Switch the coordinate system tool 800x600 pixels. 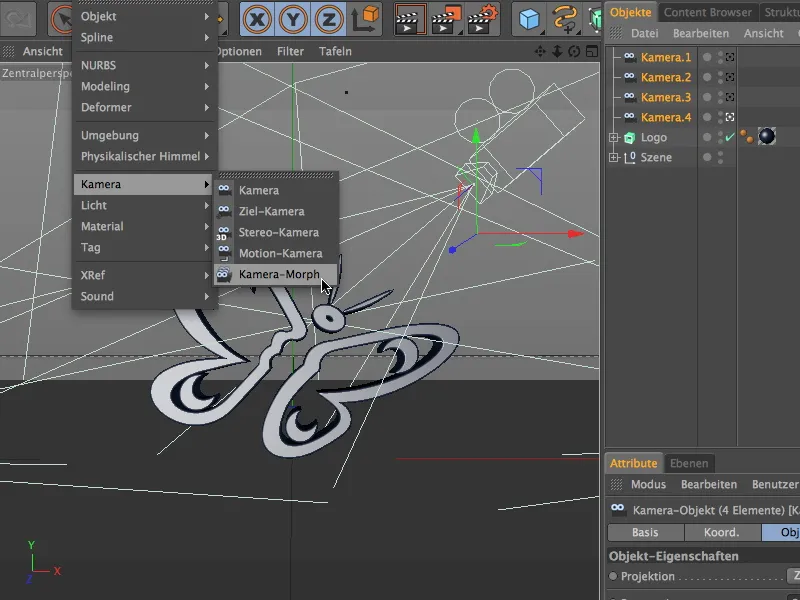pyautogui.click(x=364, y=20)
